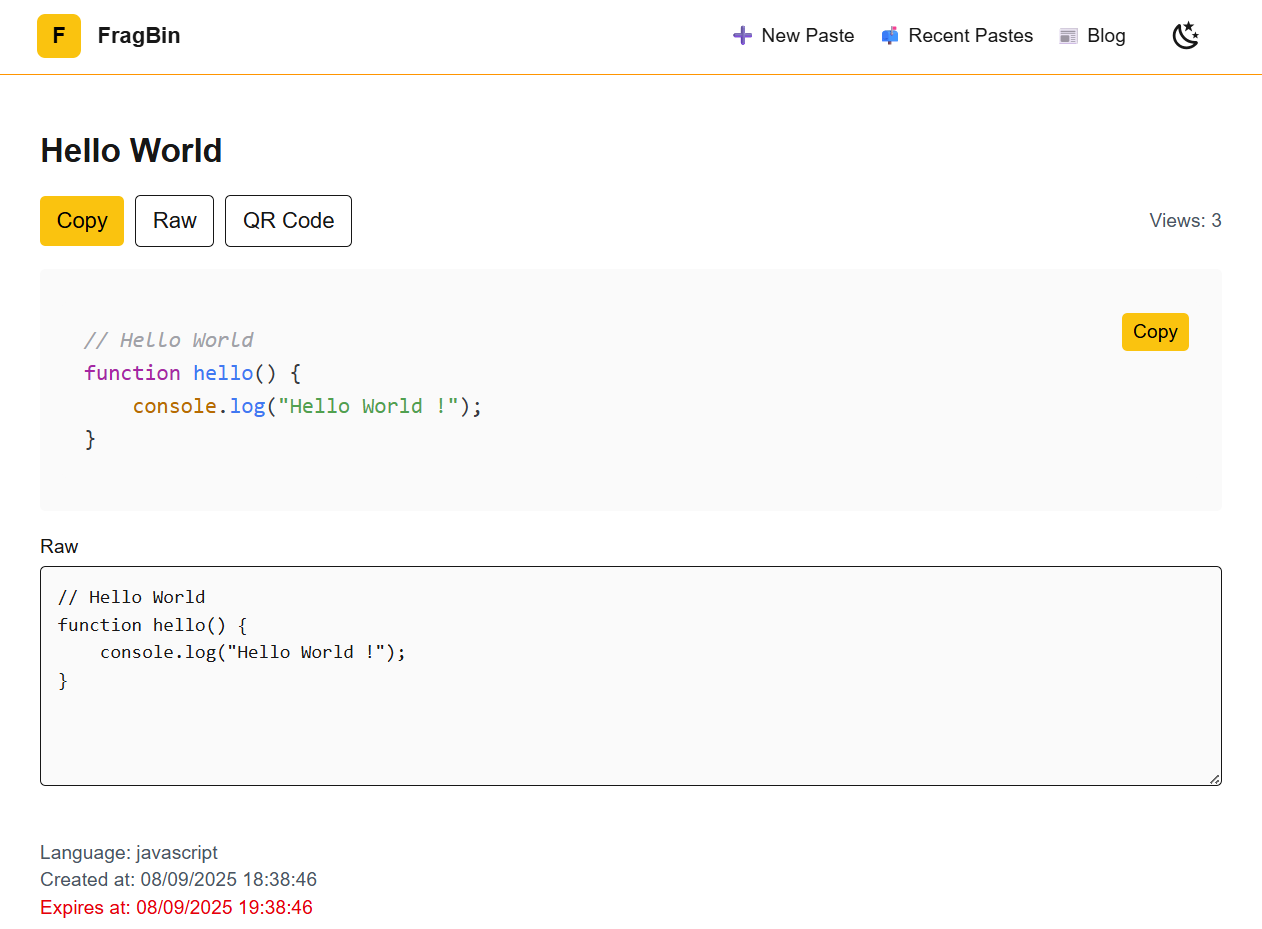
Task: Click inside the Raw textarea
Action: [x=631, y=676]
